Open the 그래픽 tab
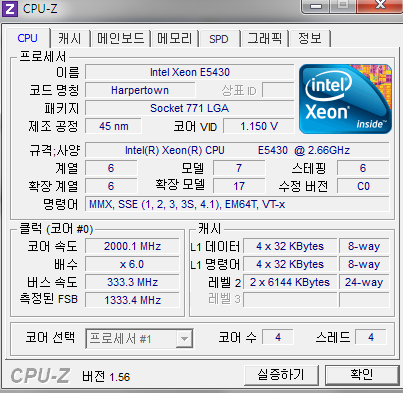This screenshot has height=393, width=403. [265, 39]
